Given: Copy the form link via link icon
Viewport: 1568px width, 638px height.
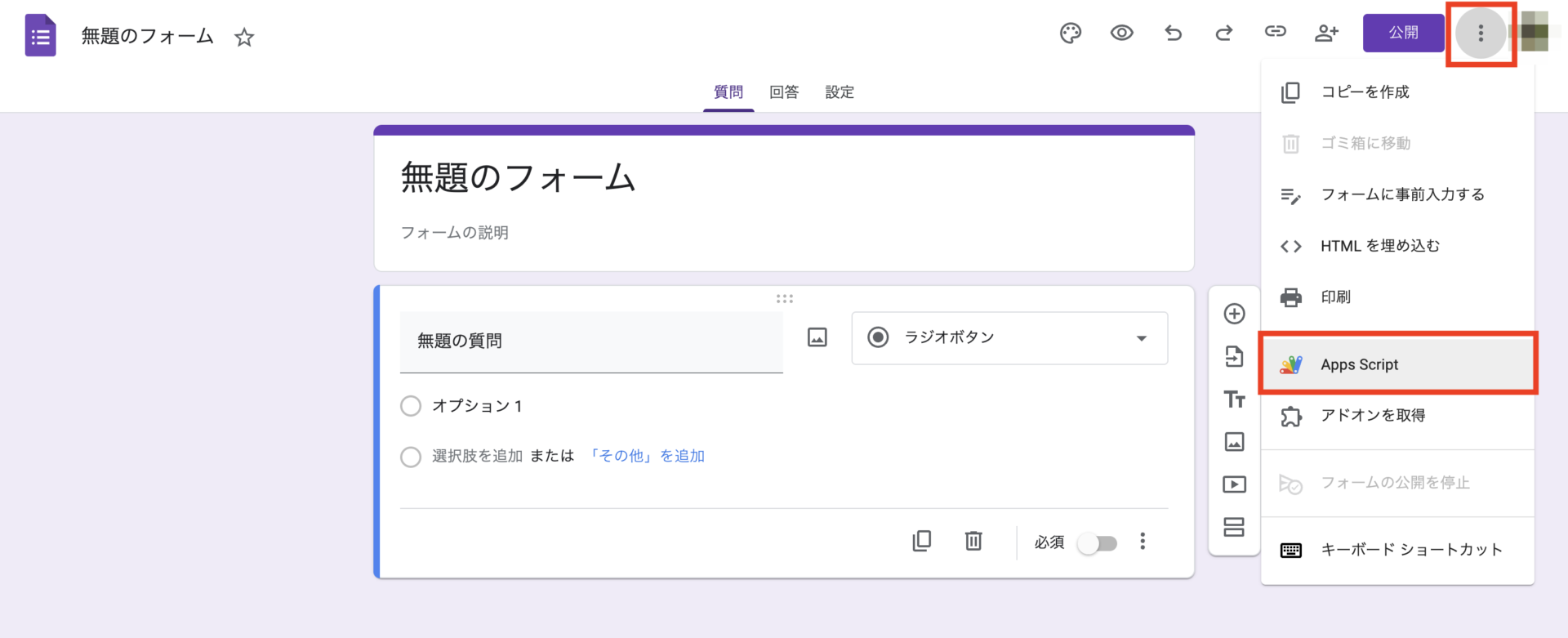Looking at the screenshot, I should pyautogui.click(x=1275, y=32).
